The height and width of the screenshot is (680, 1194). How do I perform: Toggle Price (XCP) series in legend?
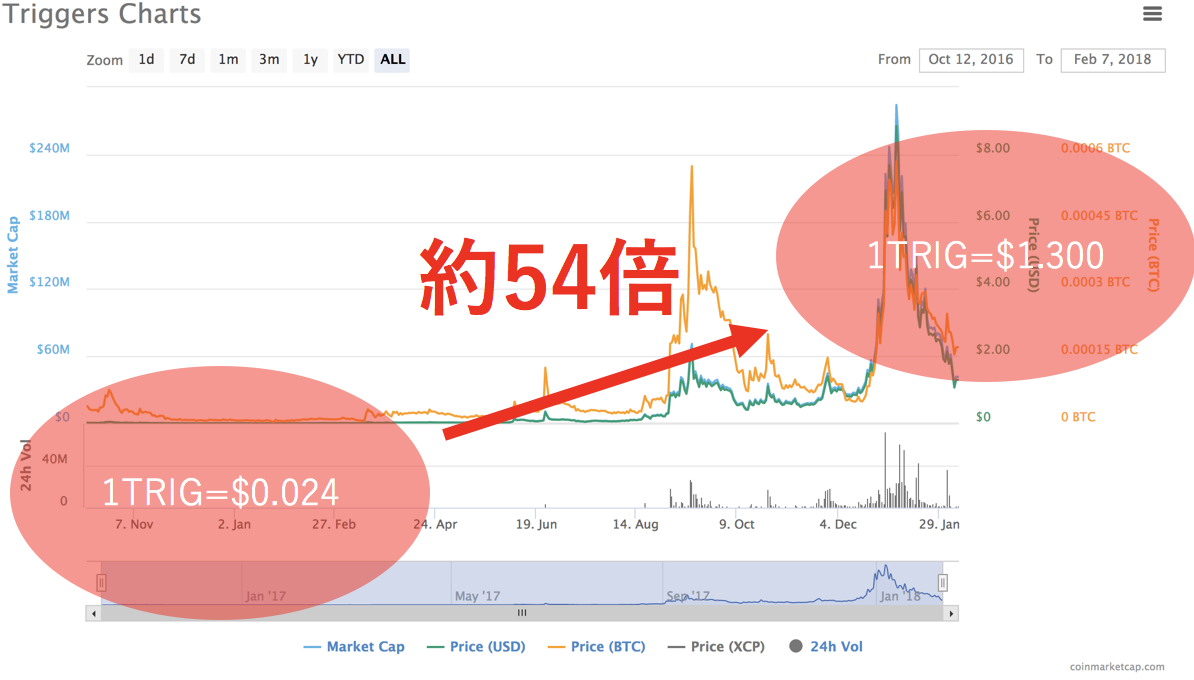coord(717,646)
